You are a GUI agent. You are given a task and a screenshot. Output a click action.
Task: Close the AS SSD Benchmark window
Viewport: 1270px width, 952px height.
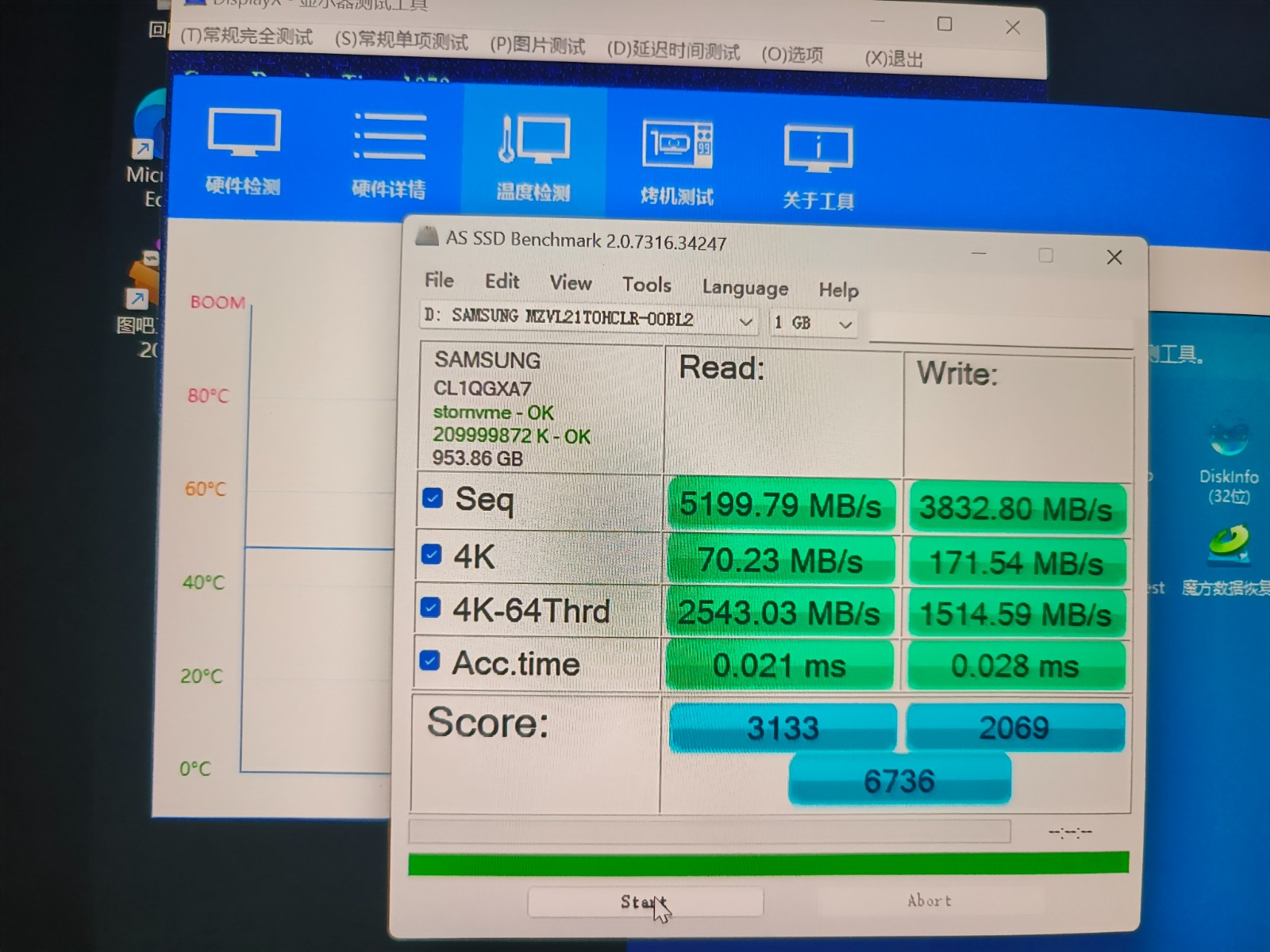tap(1114, 257)
